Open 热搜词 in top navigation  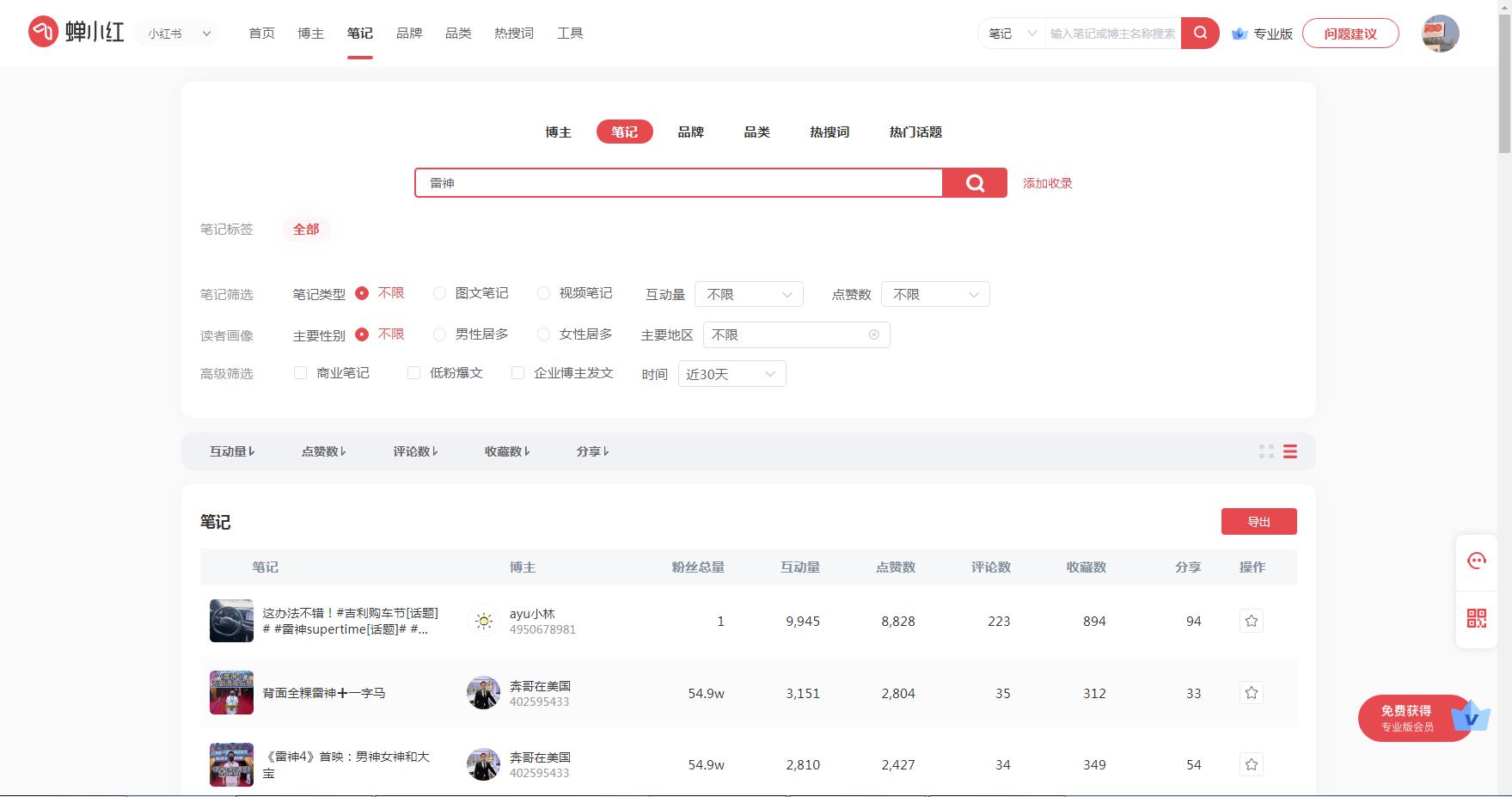click(514, 34)
